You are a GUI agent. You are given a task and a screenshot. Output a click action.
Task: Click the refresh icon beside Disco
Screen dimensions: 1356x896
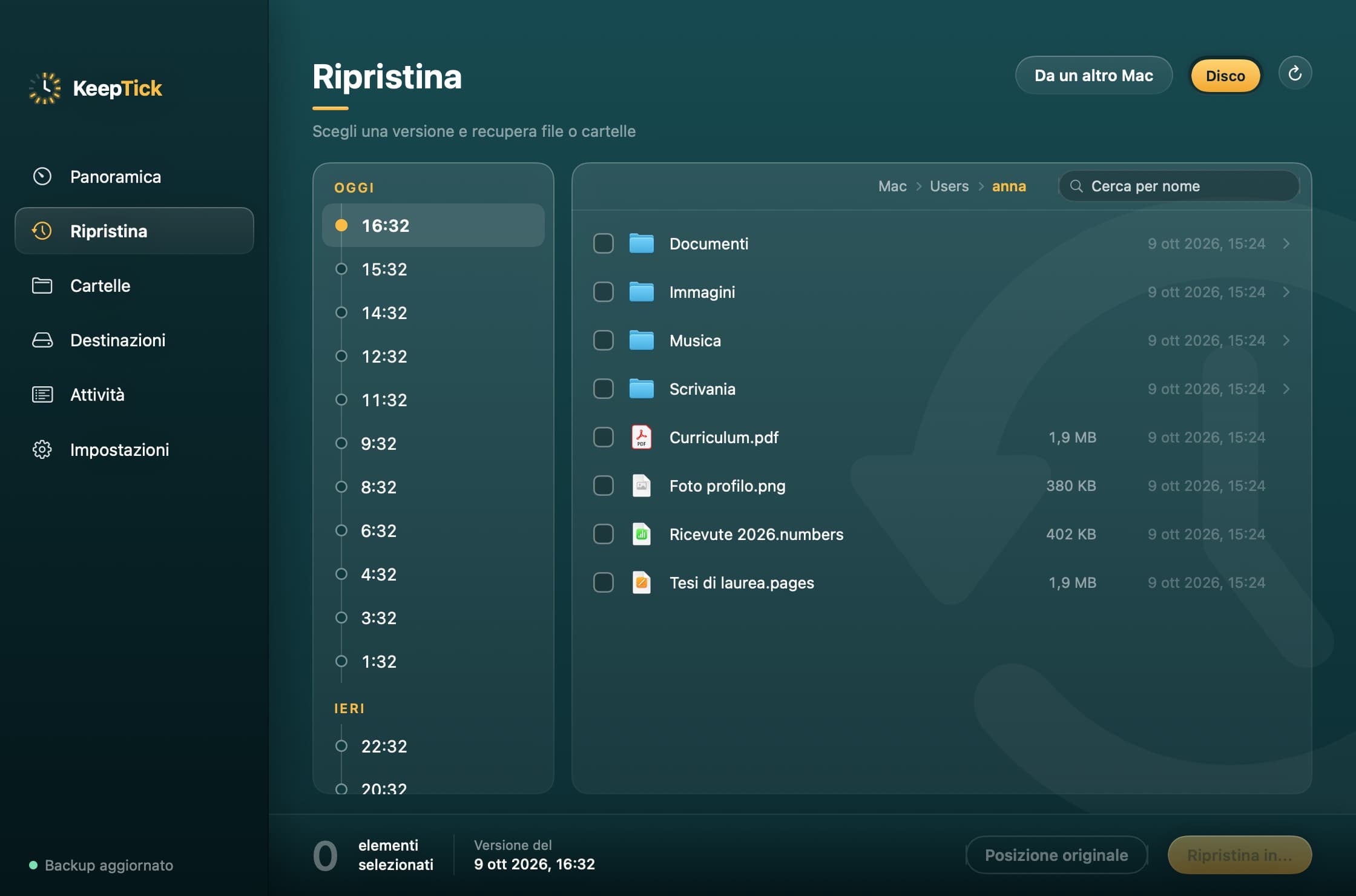pyautogui.click(x=1295, y=73)
